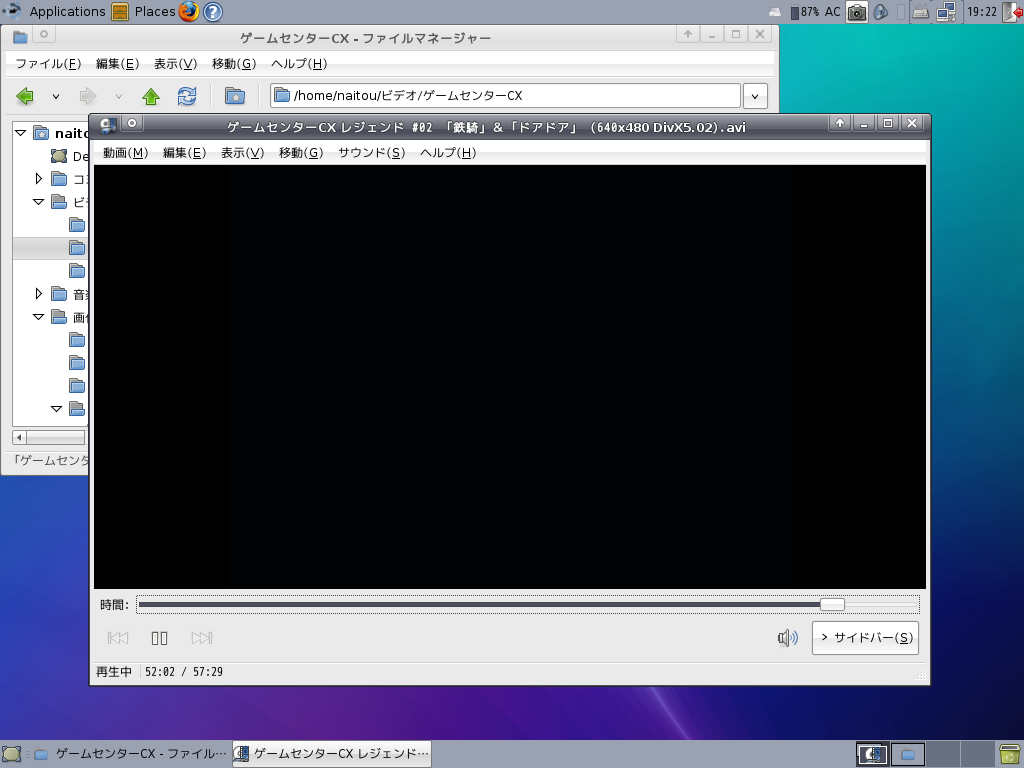Open 編集(E) menu in file manager
Screen dimensions: 1024x768
(x=118, y=63)
